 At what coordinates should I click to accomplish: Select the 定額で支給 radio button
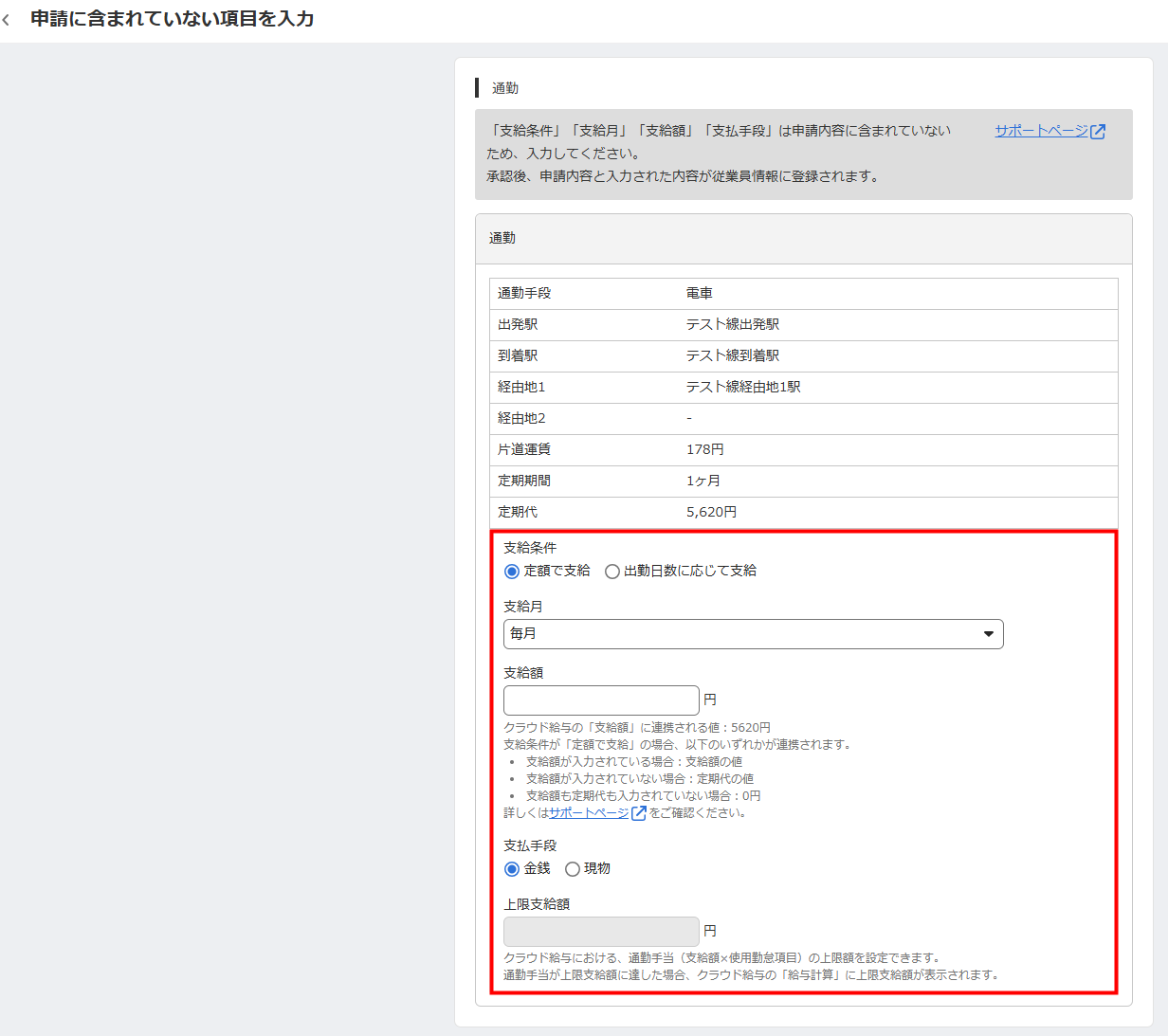512,572
